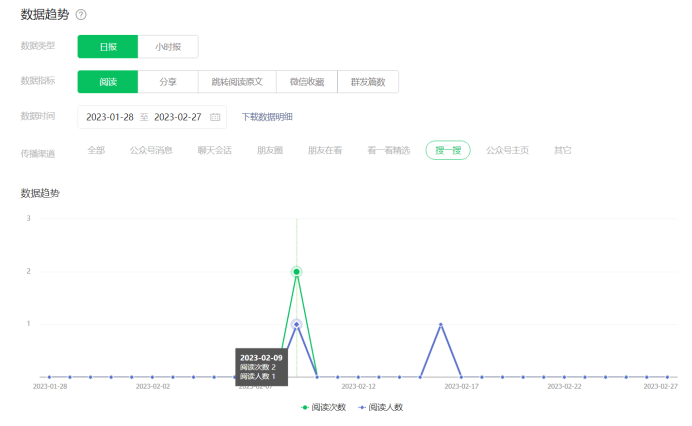Select 公众号主页 channel filter

[x=508, y=151]
